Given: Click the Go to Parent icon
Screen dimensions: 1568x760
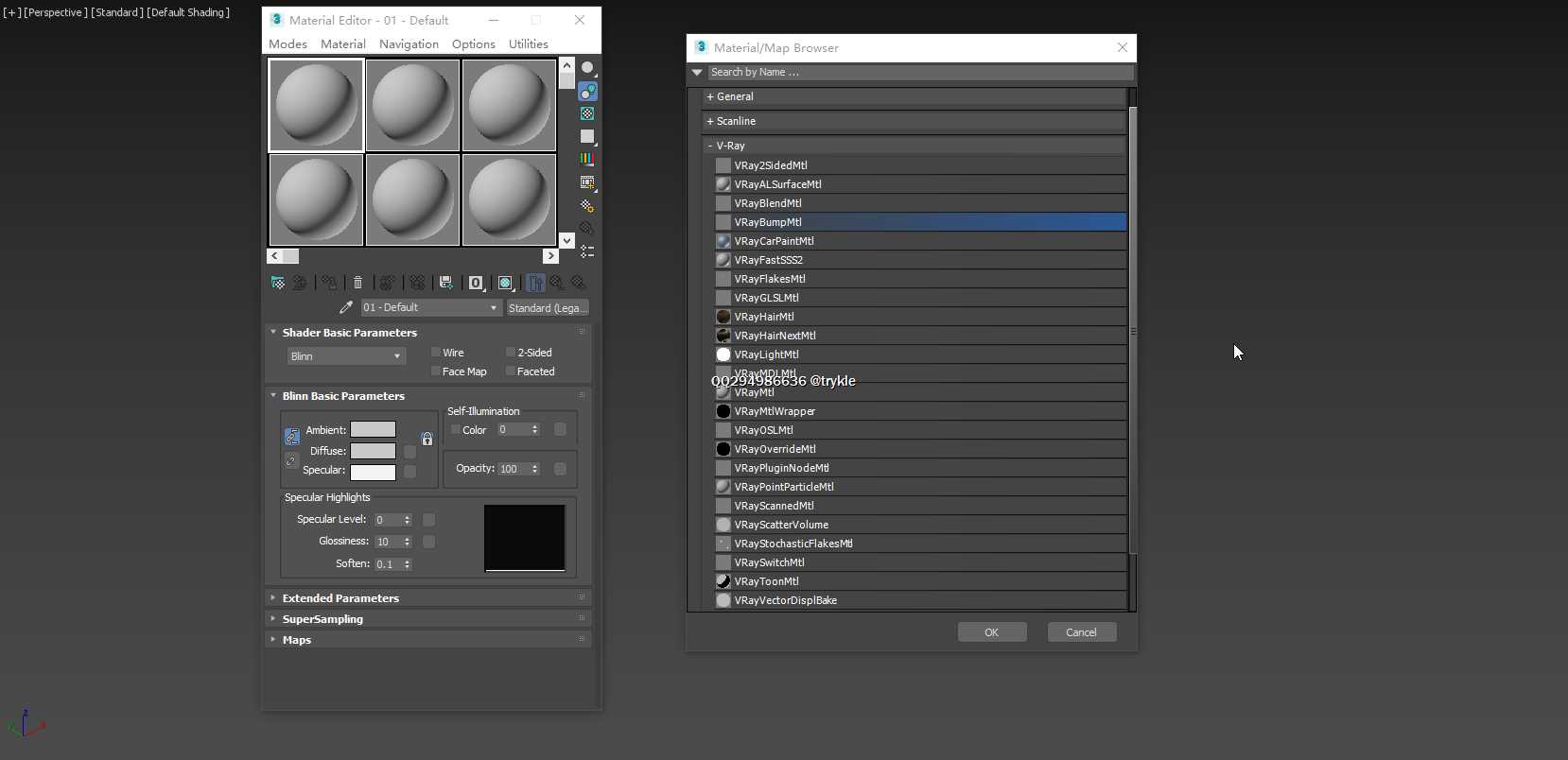Looking at the screenshot, I should [x=557, y=283].
